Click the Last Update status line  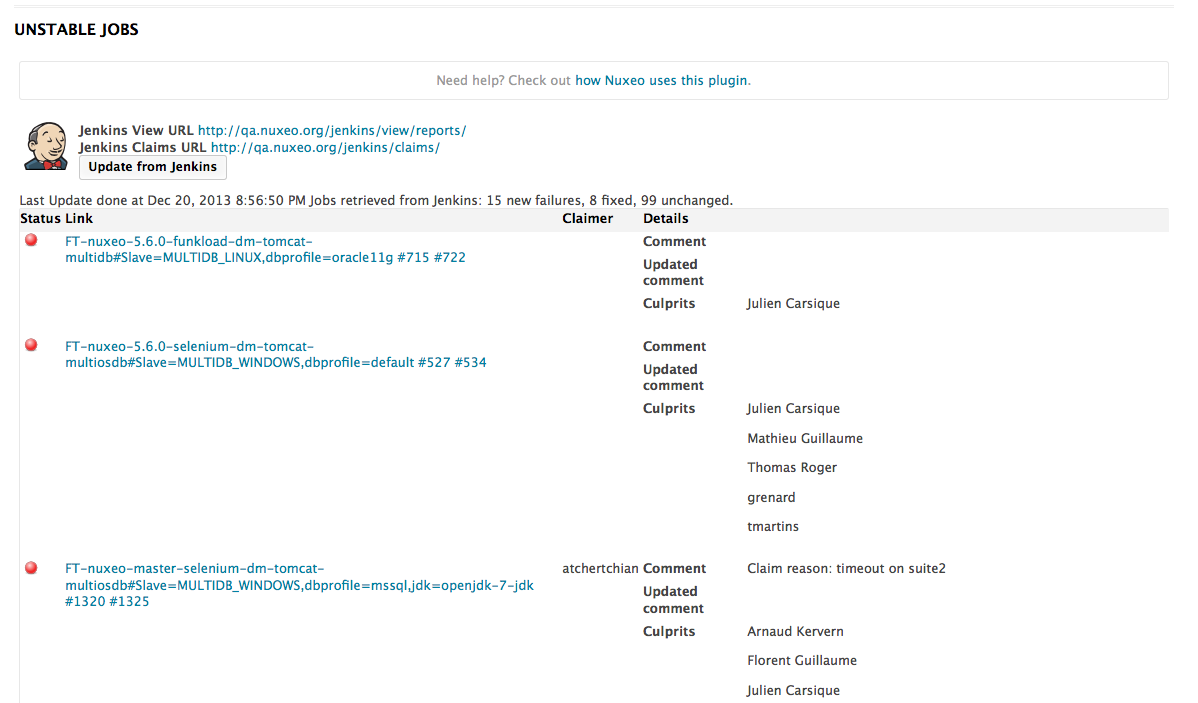coord(376,200)
